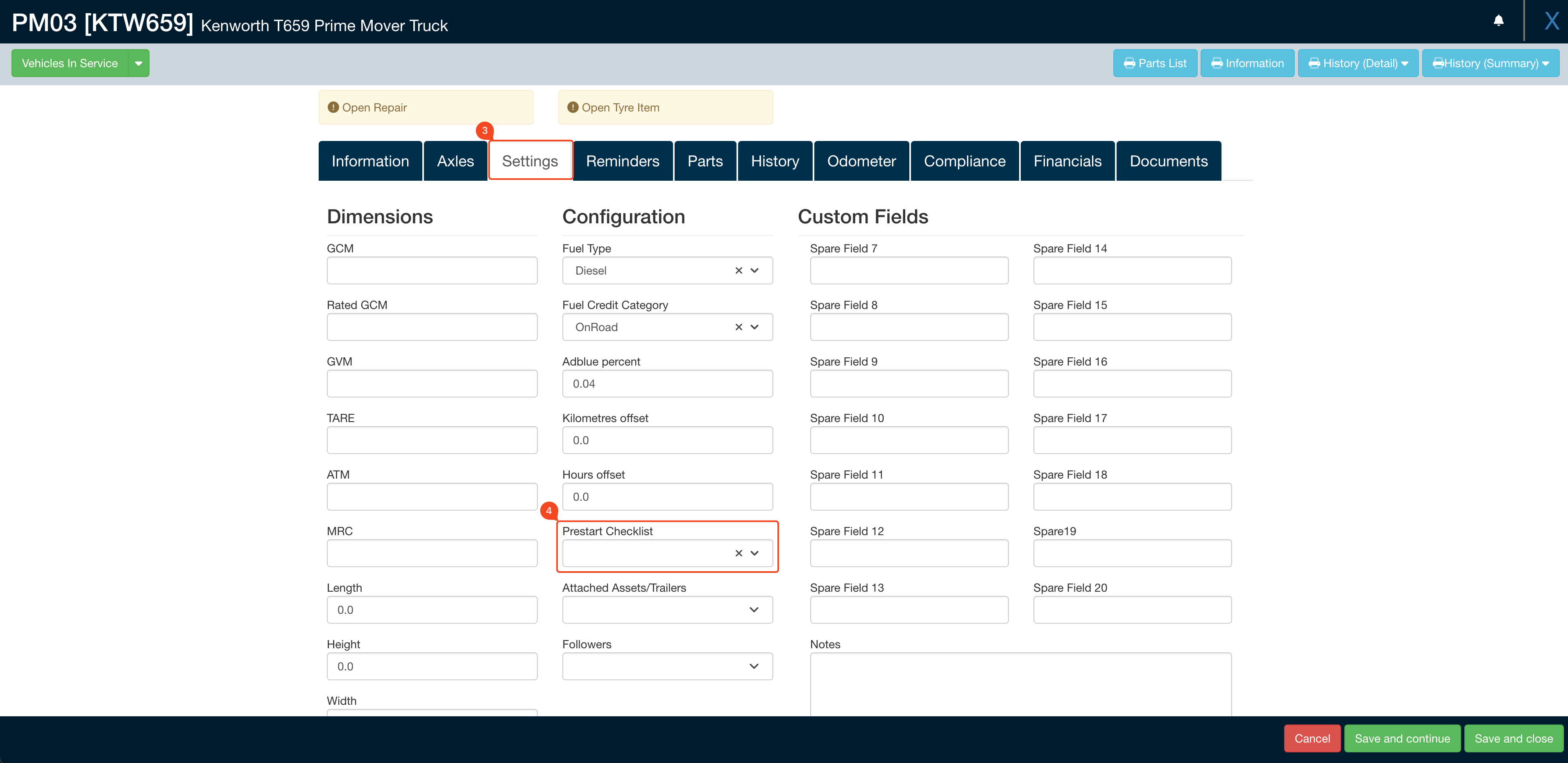Open the Attached Assets/Trailers dropdown
Screen dimensions: 1568x763
pyautogui.click(x=754, y=609)
